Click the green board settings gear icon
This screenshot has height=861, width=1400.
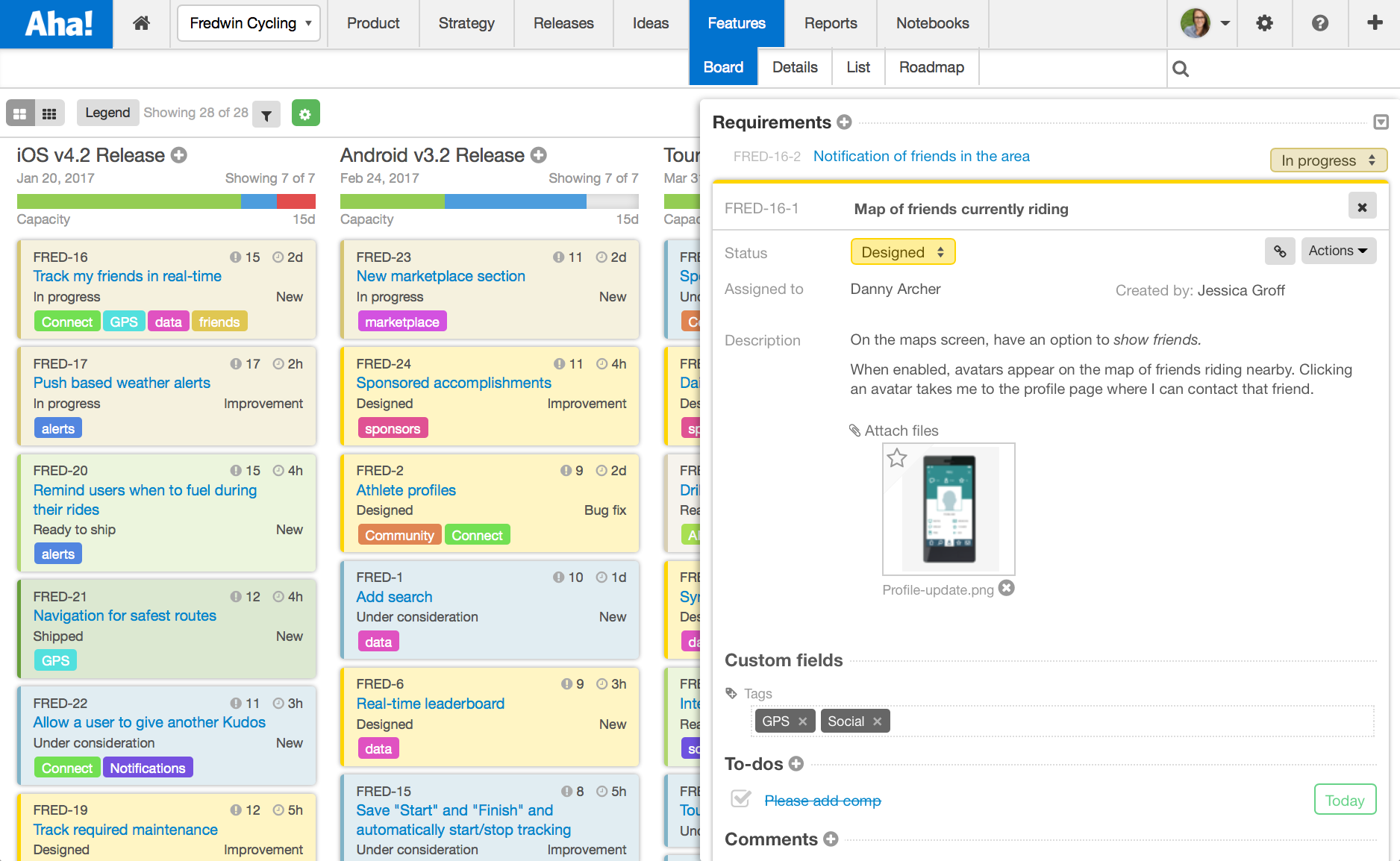pyautogui.click(x=306, y=113)
